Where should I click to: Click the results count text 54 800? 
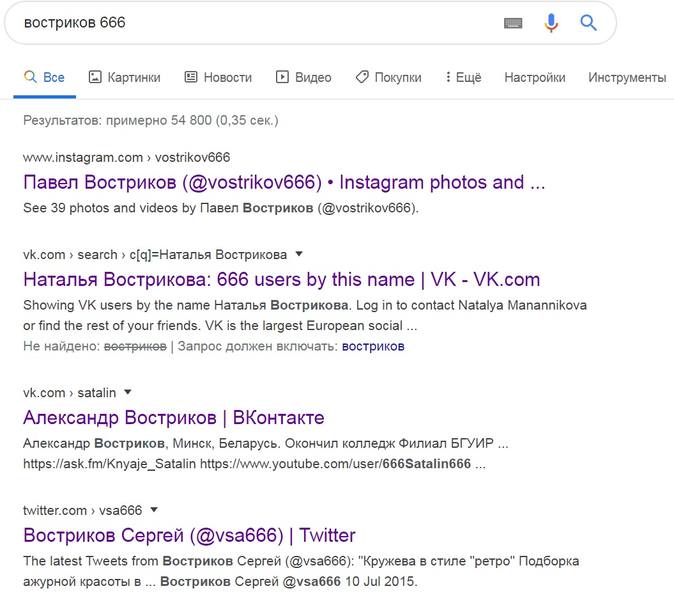click(191, 120)
